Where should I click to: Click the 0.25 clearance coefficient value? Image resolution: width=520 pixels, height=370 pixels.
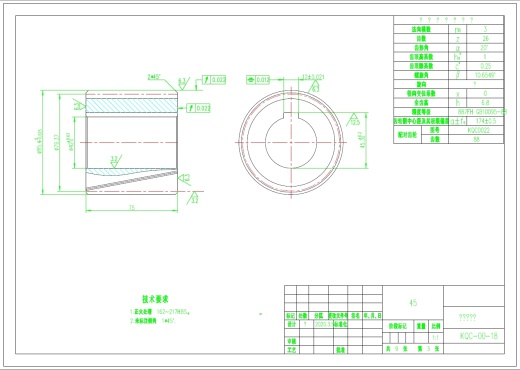coord(485,66)
